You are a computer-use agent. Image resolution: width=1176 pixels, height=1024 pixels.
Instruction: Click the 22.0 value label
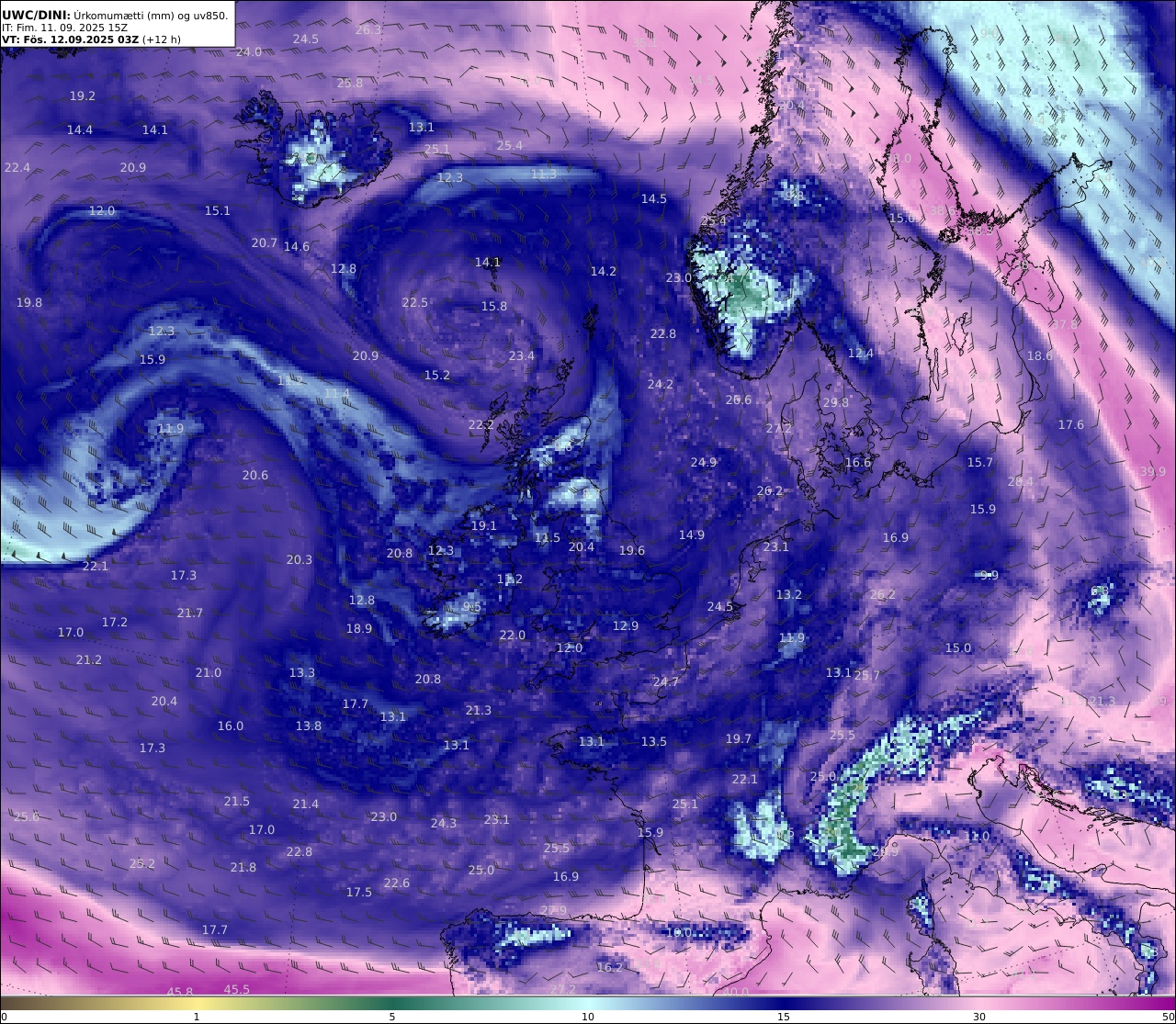pyautogui.click(x=513, y=636)
